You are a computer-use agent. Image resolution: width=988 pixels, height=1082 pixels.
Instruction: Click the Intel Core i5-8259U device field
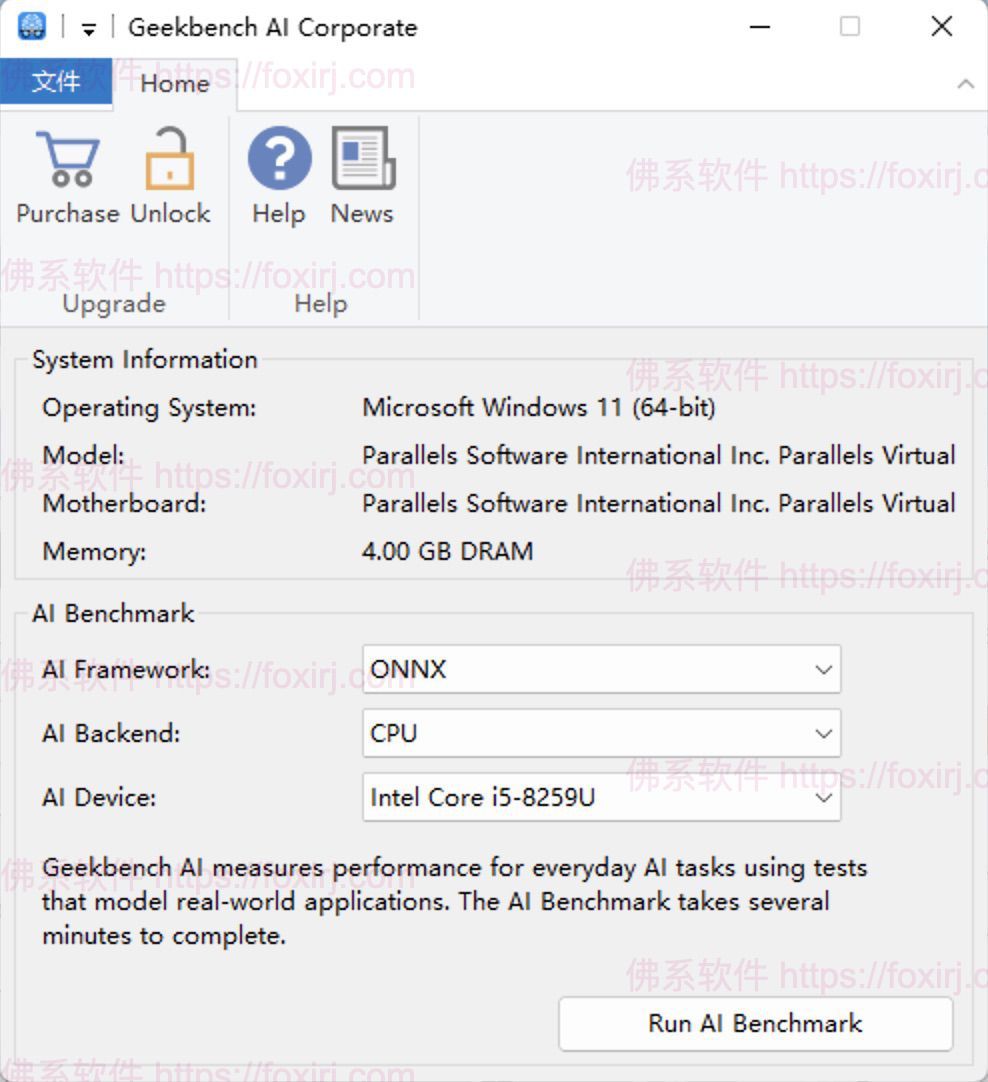[x=600, y=798]
